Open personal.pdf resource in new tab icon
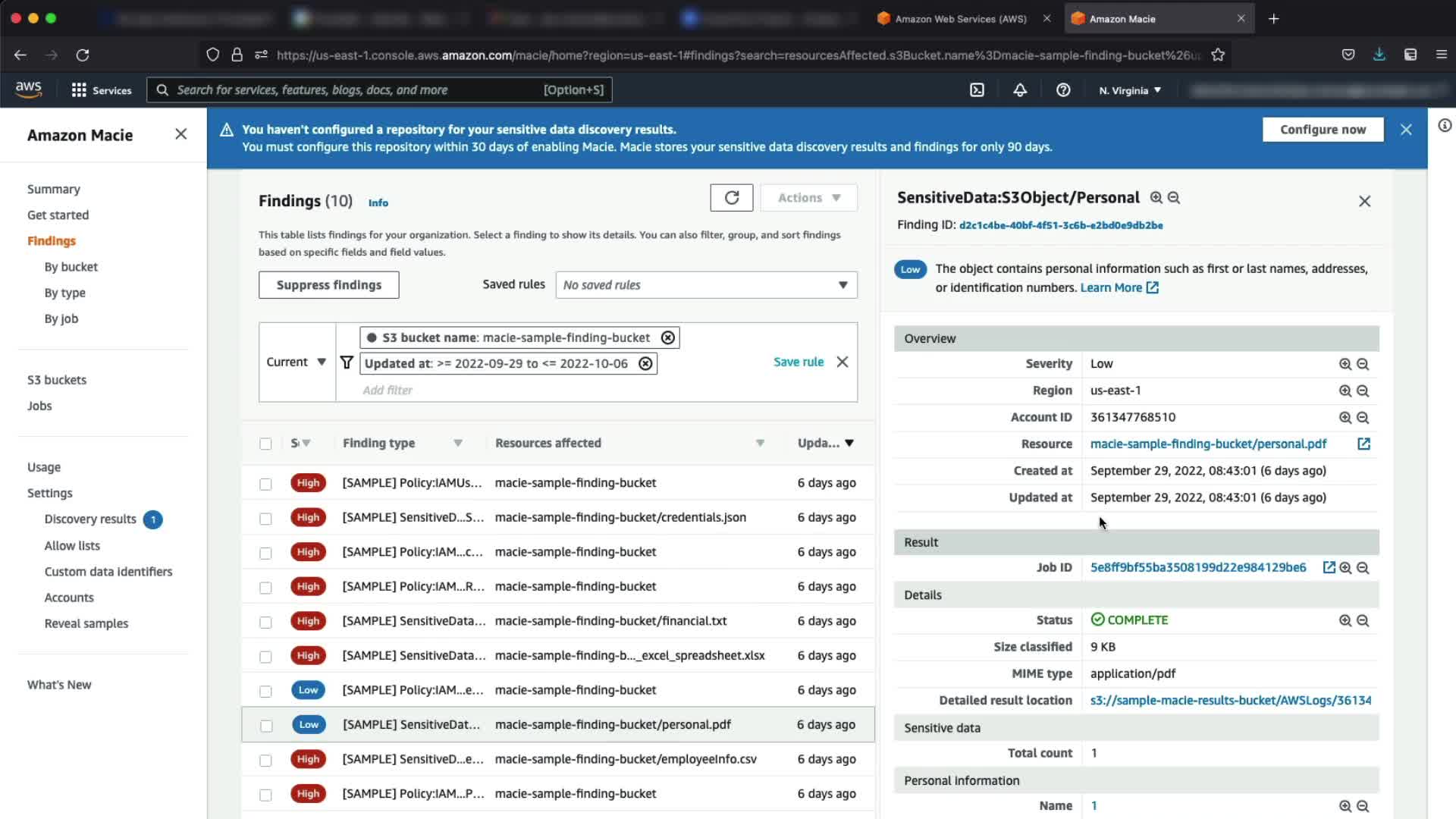Viewport: 1456px width, 819px height. click(x=1363, y=444)
